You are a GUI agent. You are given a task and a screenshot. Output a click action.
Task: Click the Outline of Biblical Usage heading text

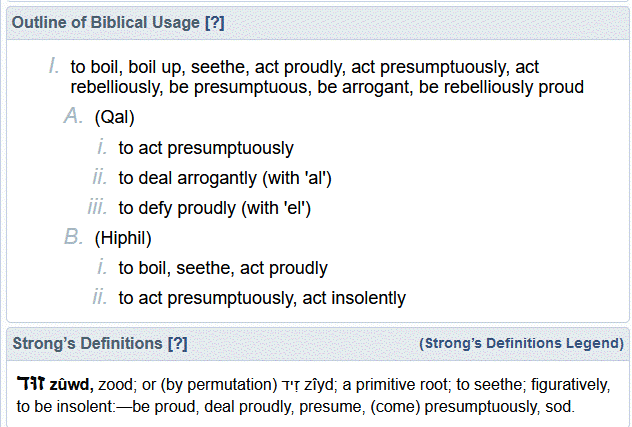tap(105, 22)
